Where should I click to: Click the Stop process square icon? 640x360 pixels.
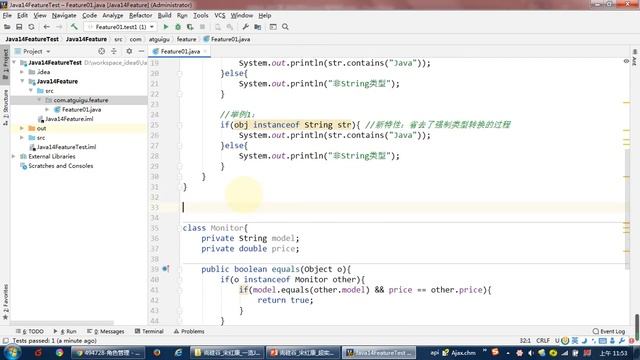pyautogui.click(x=202, y=27)
